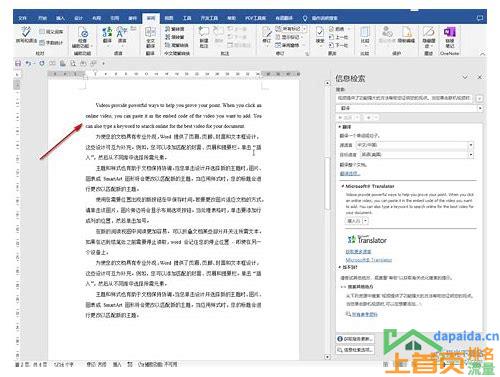500x377 pixels.
Task: Open OneNote Linked Notes
Action: [x=450, y=37]
